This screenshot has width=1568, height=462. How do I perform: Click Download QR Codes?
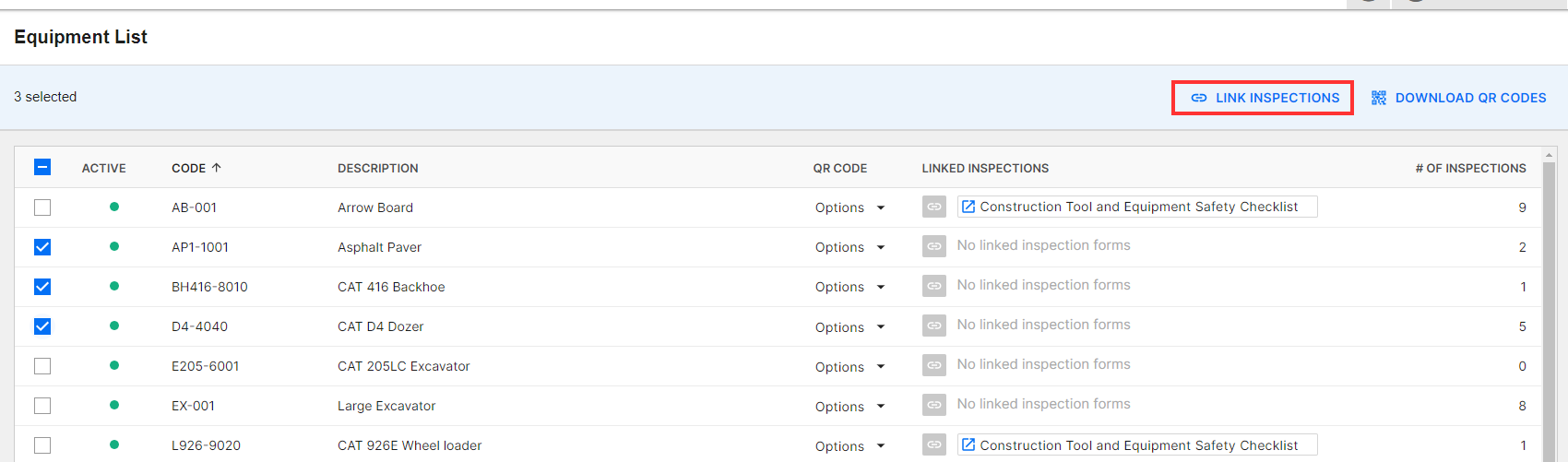click(1458, 98)
